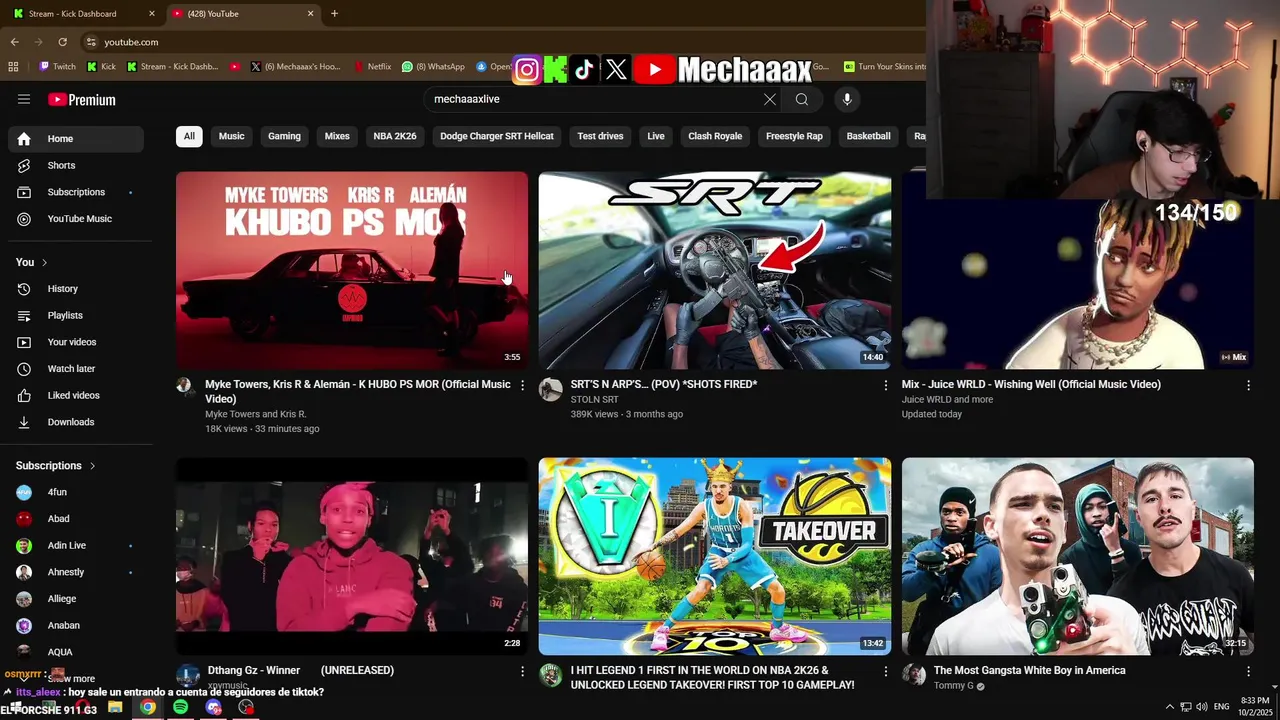Expand the Subscriptions section heading

[56, 466]
